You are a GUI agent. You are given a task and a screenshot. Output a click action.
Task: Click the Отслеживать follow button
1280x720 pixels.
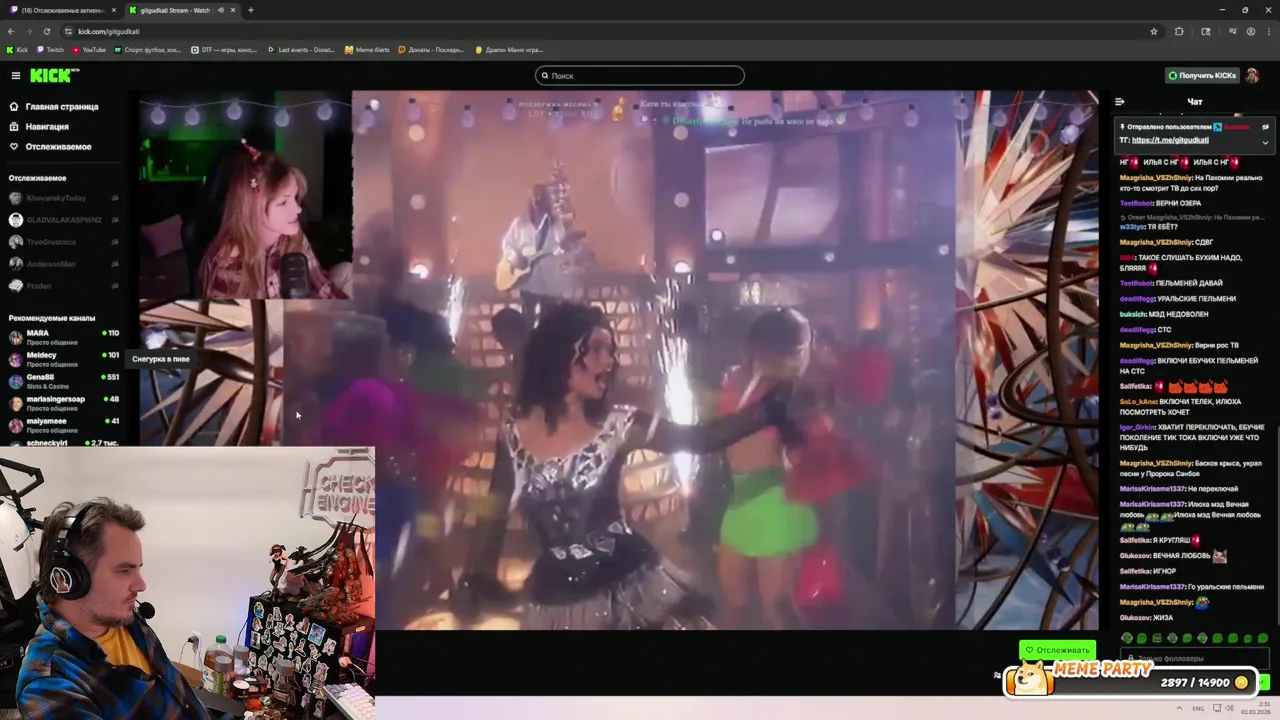(x=1057, y=650)
